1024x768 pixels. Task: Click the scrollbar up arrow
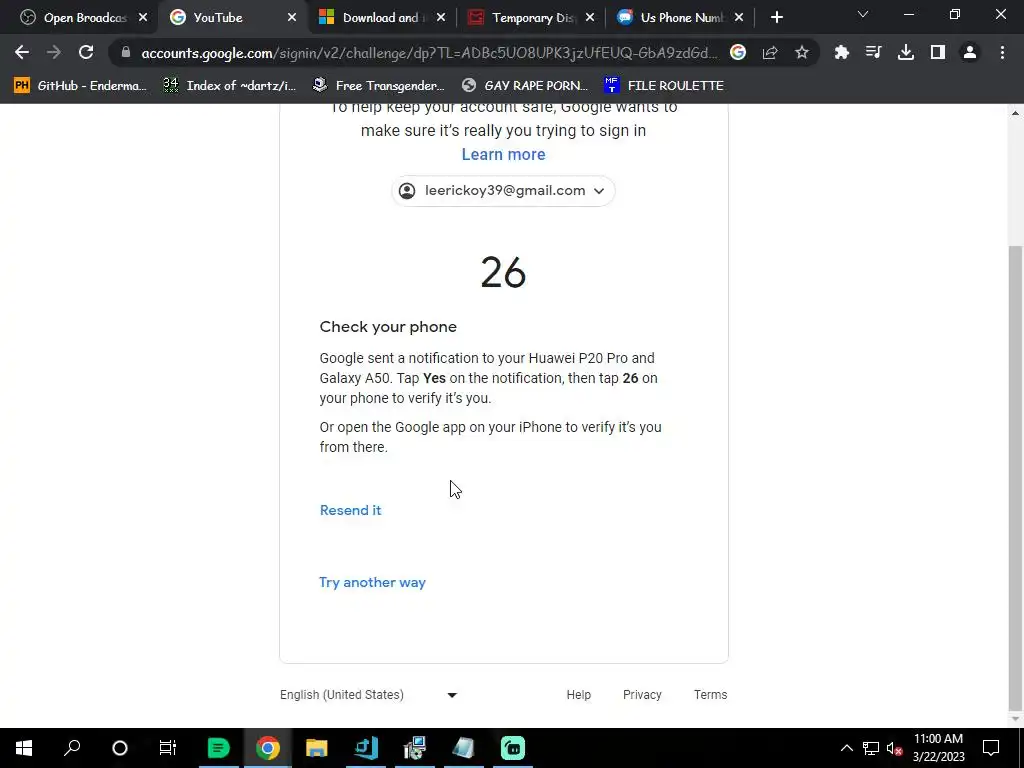[1015, 114]
